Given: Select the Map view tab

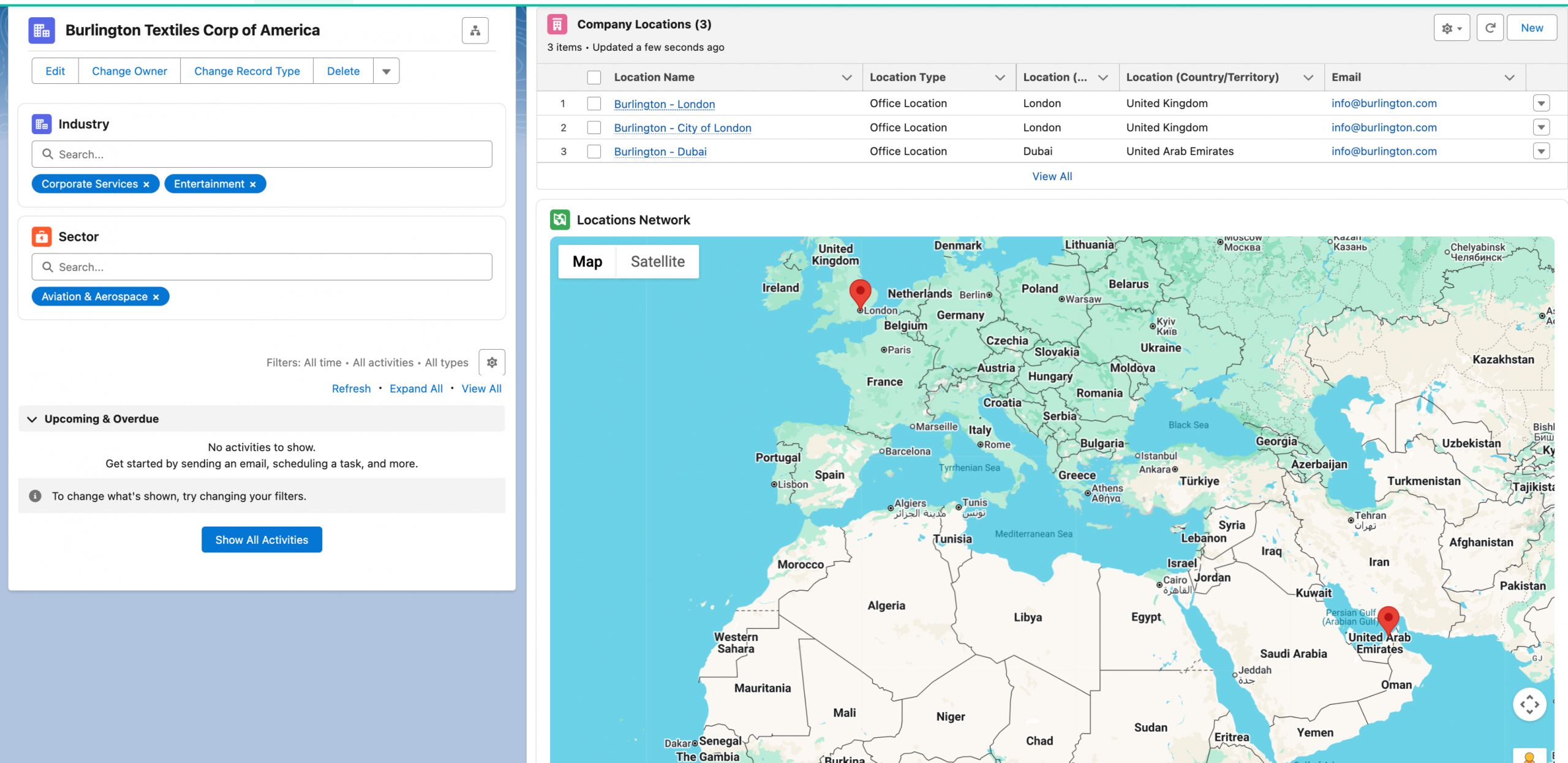Looking at the screenshot, I should pyautogui.click(x=587, y=261).
